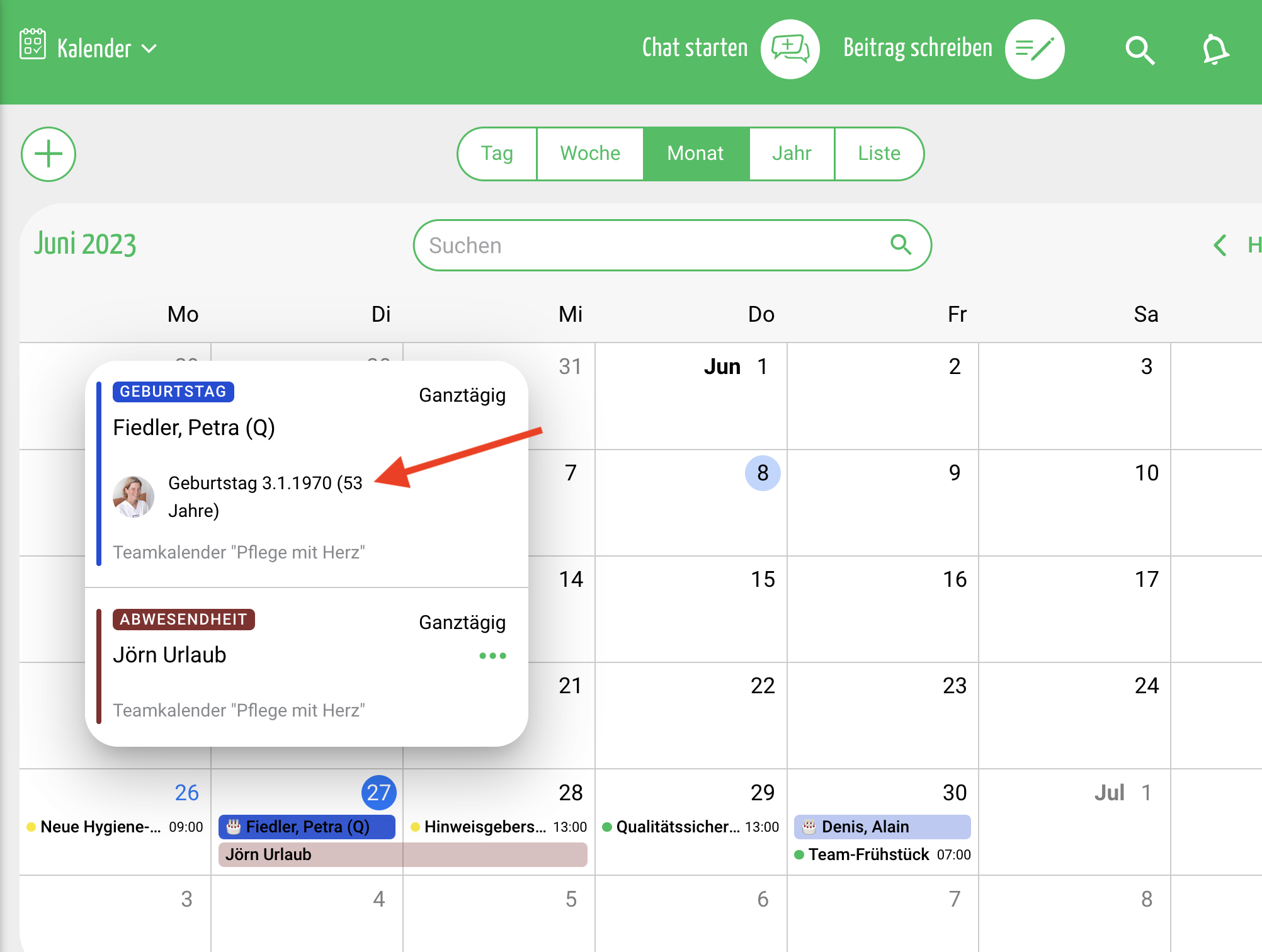Click the Beitrag schreiben pencil icon
Screen dimensions: 1262x952
coord(1034,49)
